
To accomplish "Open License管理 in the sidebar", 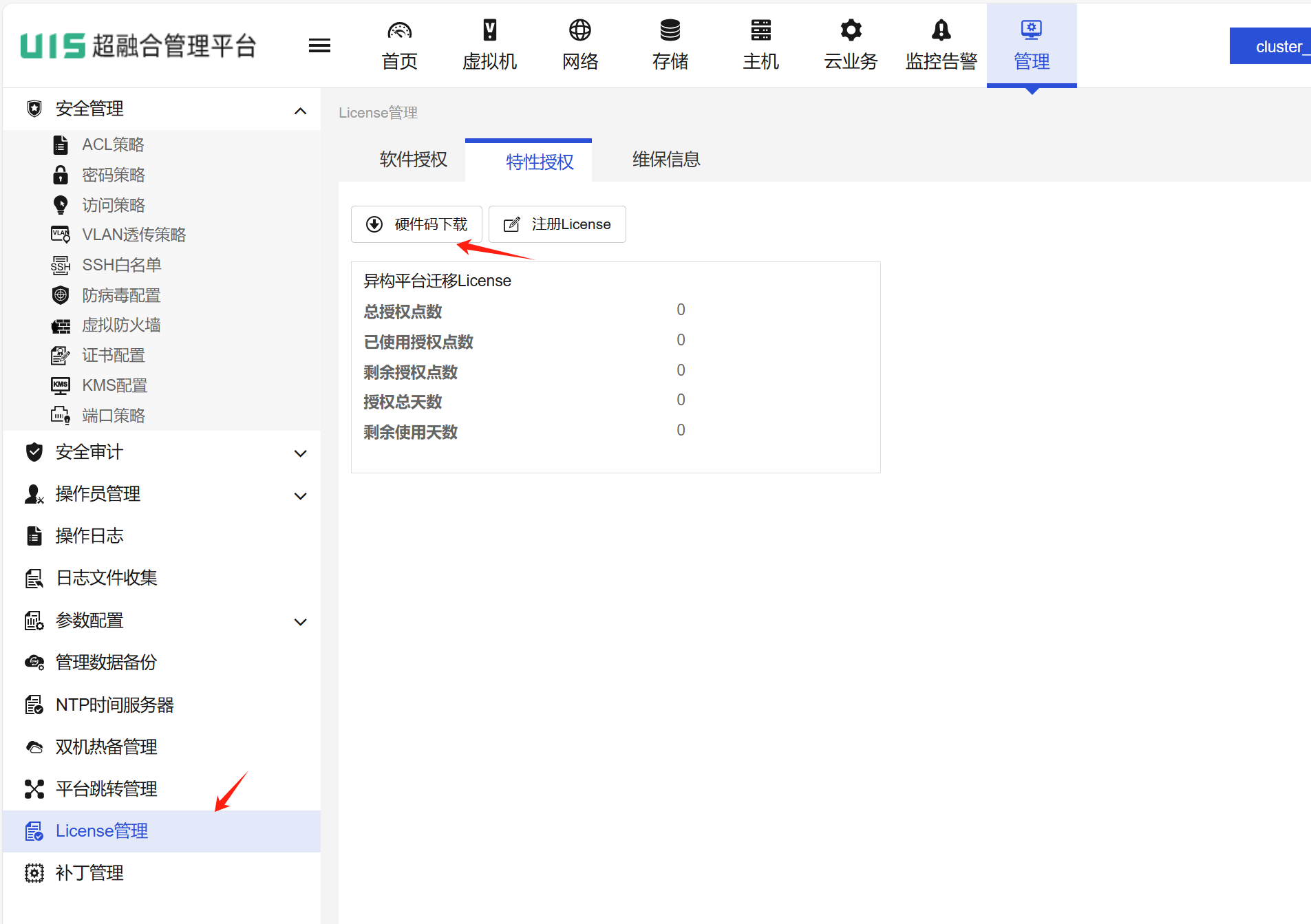I will click(162, 831).
